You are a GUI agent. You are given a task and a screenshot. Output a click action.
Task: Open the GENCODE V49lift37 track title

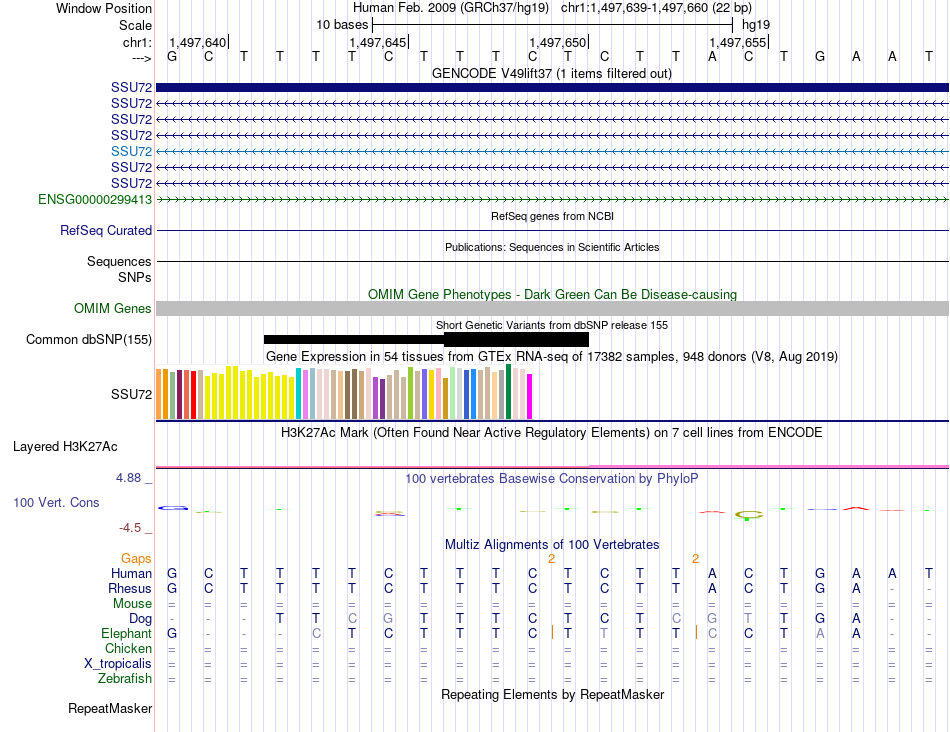pos(551,74)
